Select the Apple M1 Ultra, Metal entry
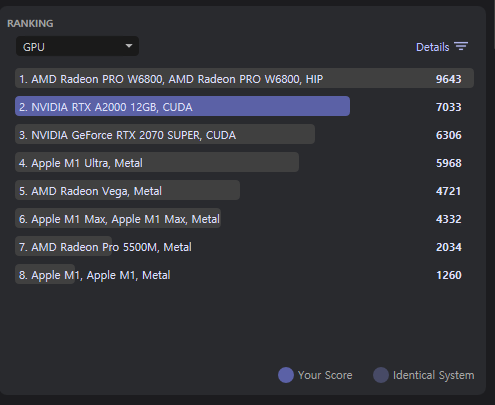 coord(157,162)
